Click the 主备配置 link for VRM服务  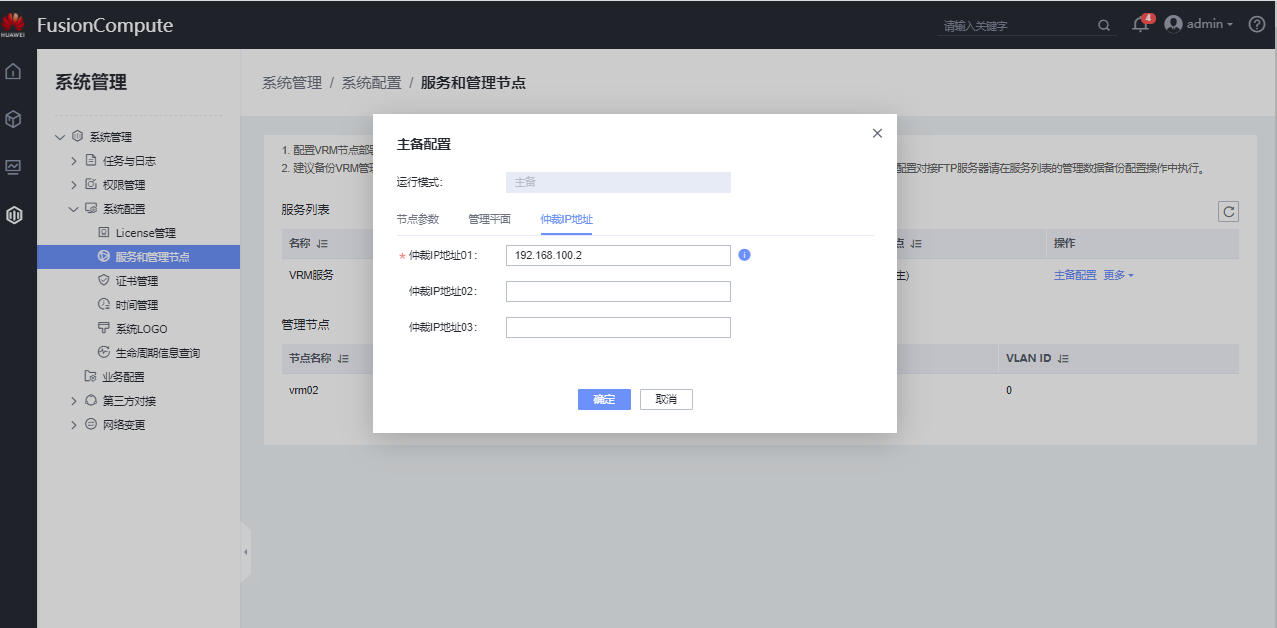click(1075, 275)
